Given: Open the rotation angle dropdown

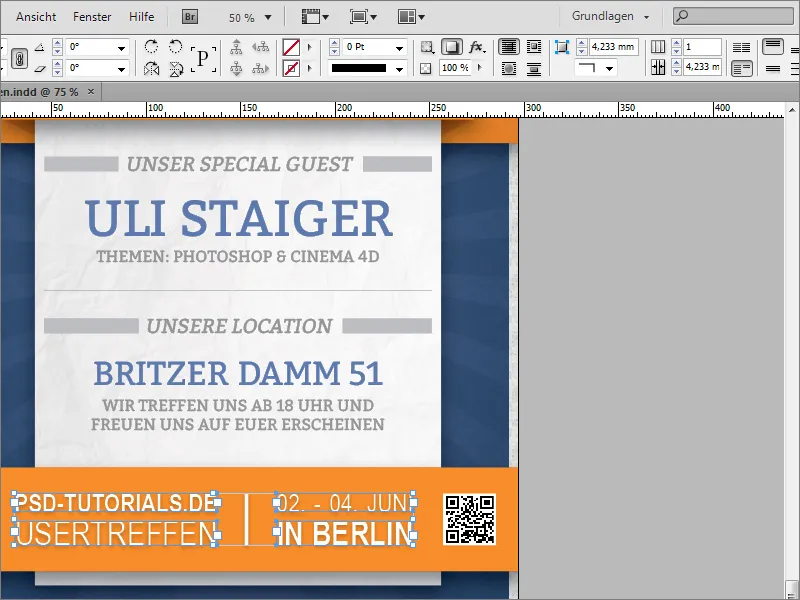Looking at the screenshot, I should 121,48.
